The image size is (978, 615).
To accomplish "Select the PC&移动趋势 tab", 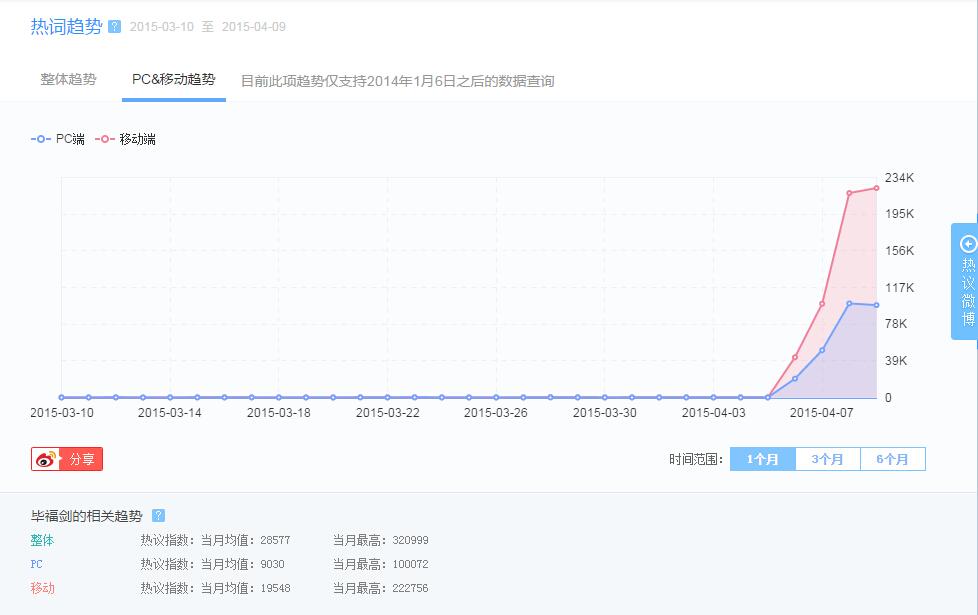I will point(174,80).
